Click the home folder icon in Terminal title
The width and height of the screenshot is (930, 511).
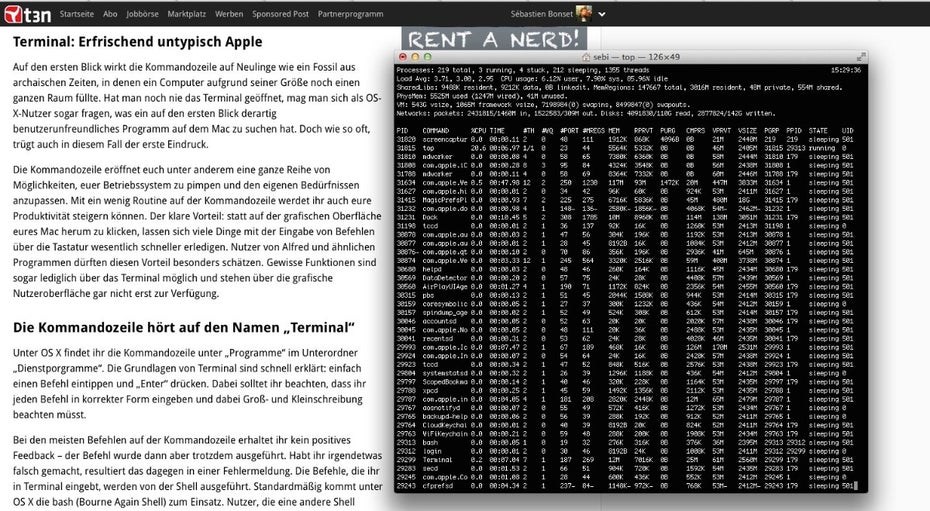(x=586, y=58)
